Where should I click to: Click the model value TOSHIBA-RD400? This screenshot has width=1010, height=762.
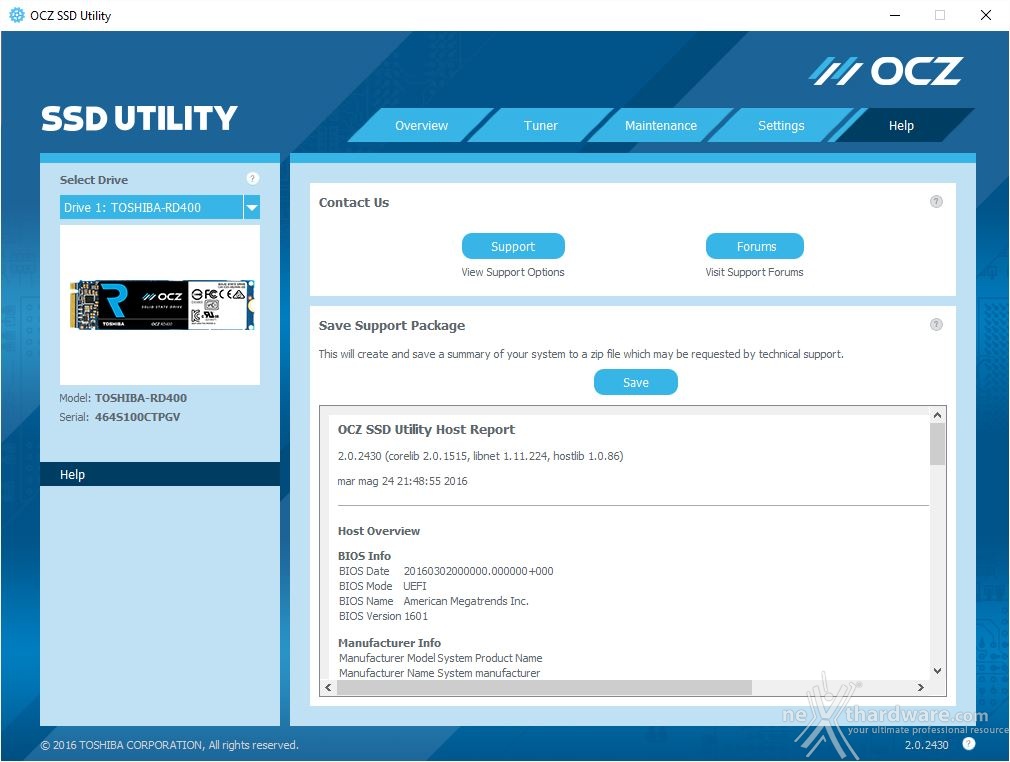tap(141, 397)
